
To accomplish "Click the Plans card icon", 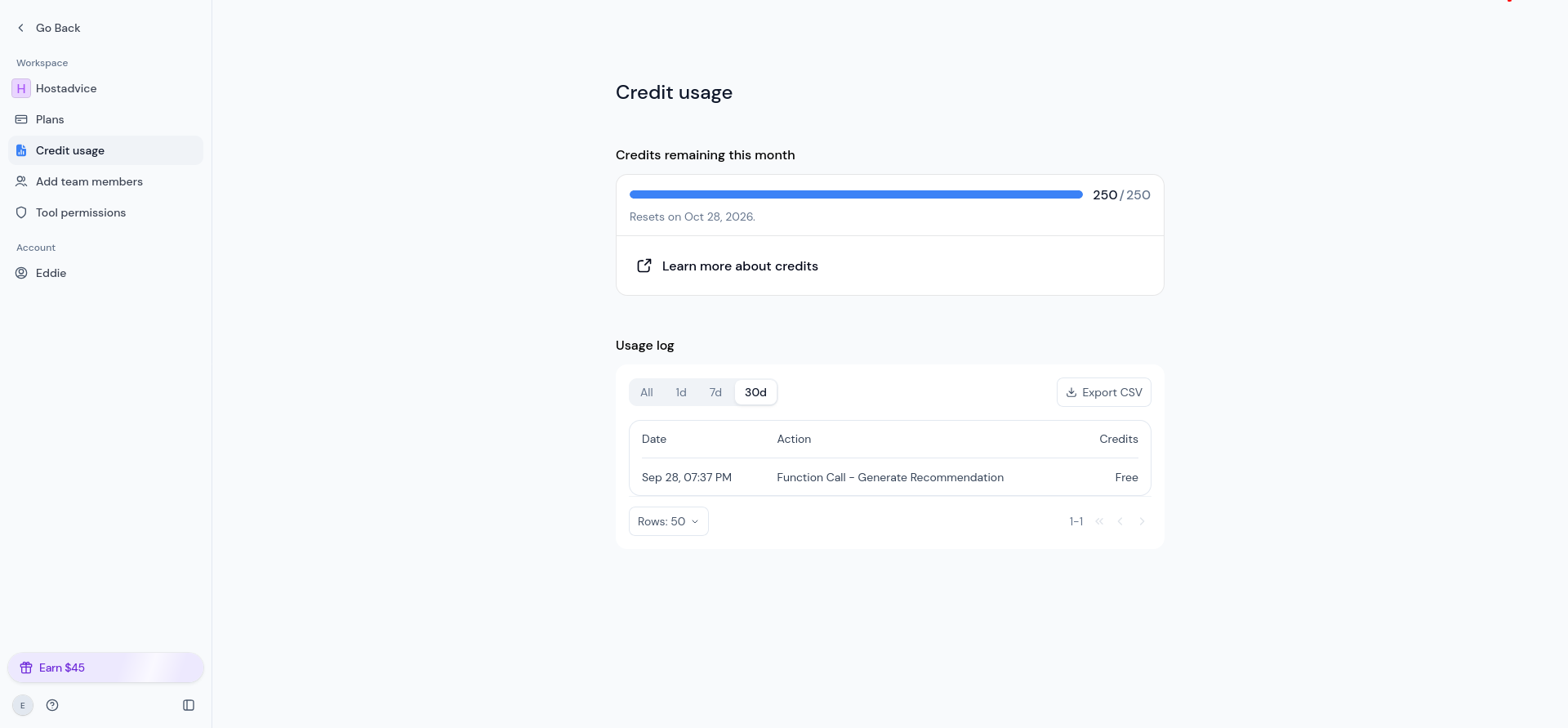I will coord(21,119).
